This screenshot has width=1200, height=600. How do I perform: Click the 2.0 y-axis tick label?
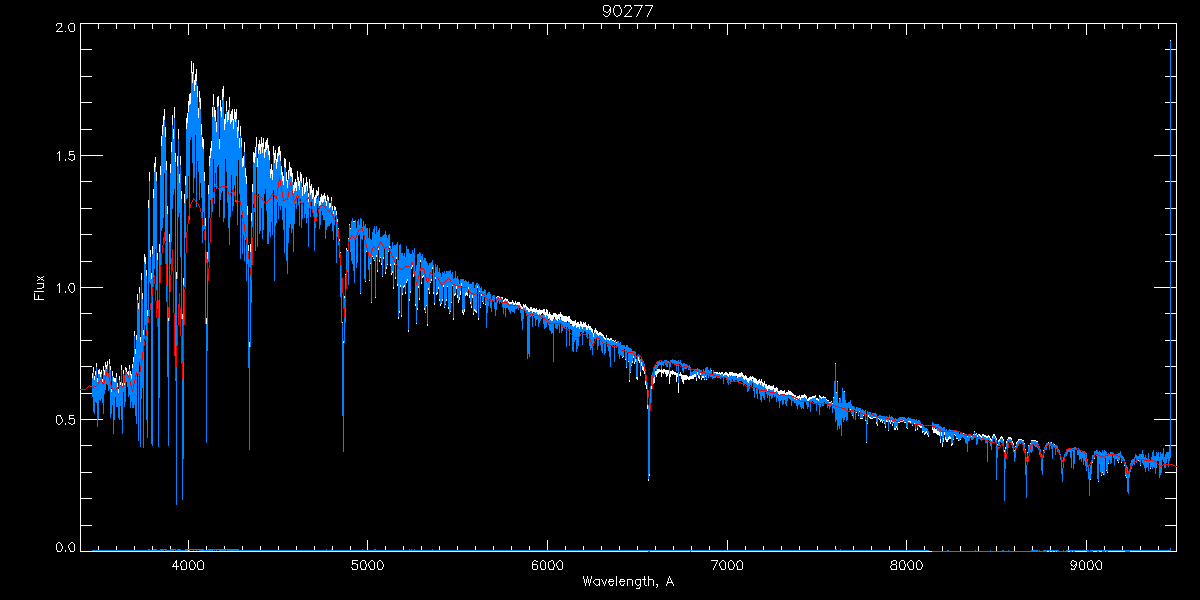[x=65, y=28]
